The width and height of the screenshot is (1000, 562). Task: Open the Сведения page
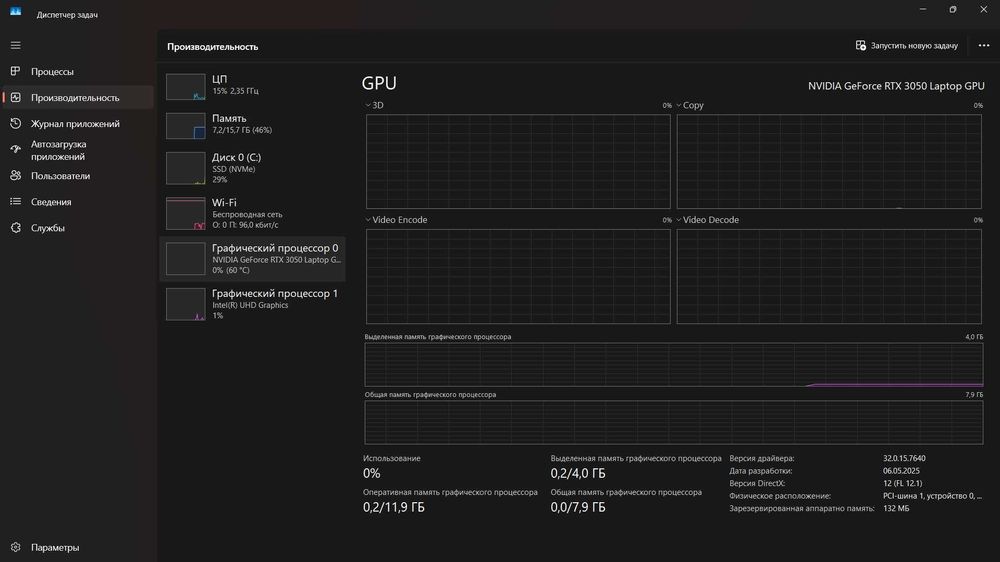point(78,202)
